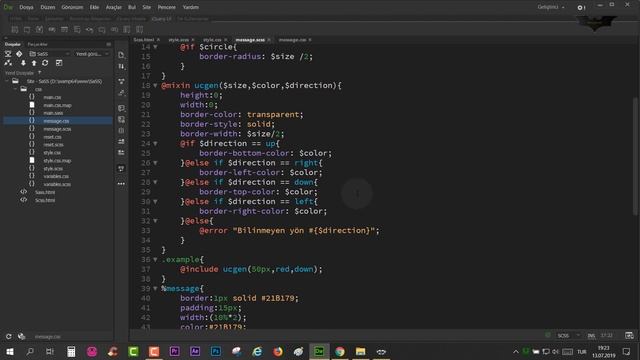Click real-time preview icon in status bar
The height and width of the screenshot is (360, 640).
click(629, 336)
